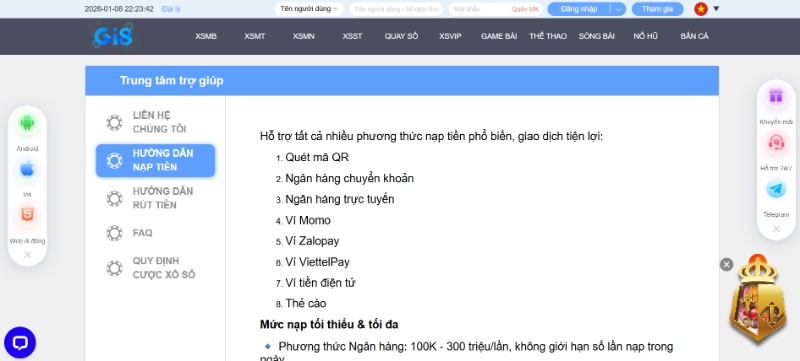This screenshot has height=361, width=800.
Task: Select the QUY ĐỊNH CƯỢC XỔ SỐ section
Action: click(156, 268)
